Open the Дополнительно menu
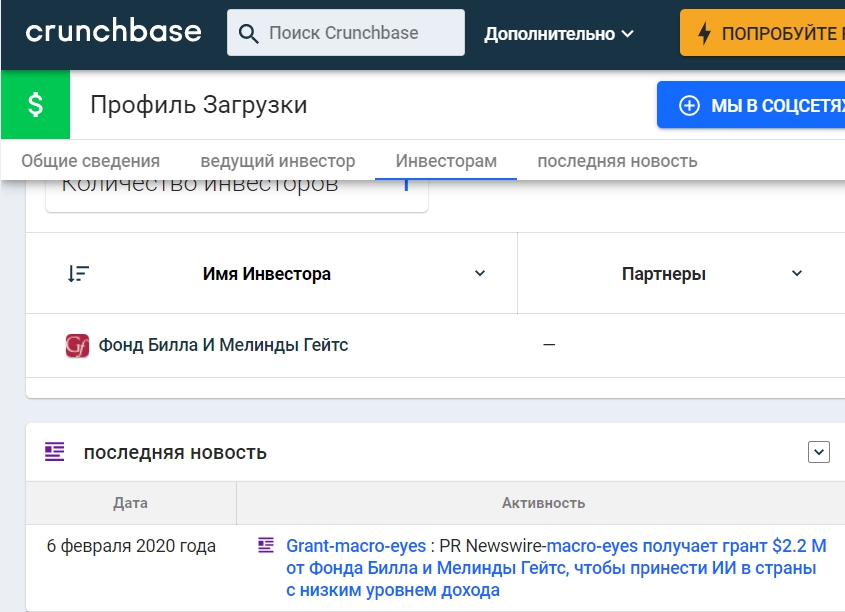Viewport: 845px width, 612px height. pyautogui.click(x=558, y=34)
